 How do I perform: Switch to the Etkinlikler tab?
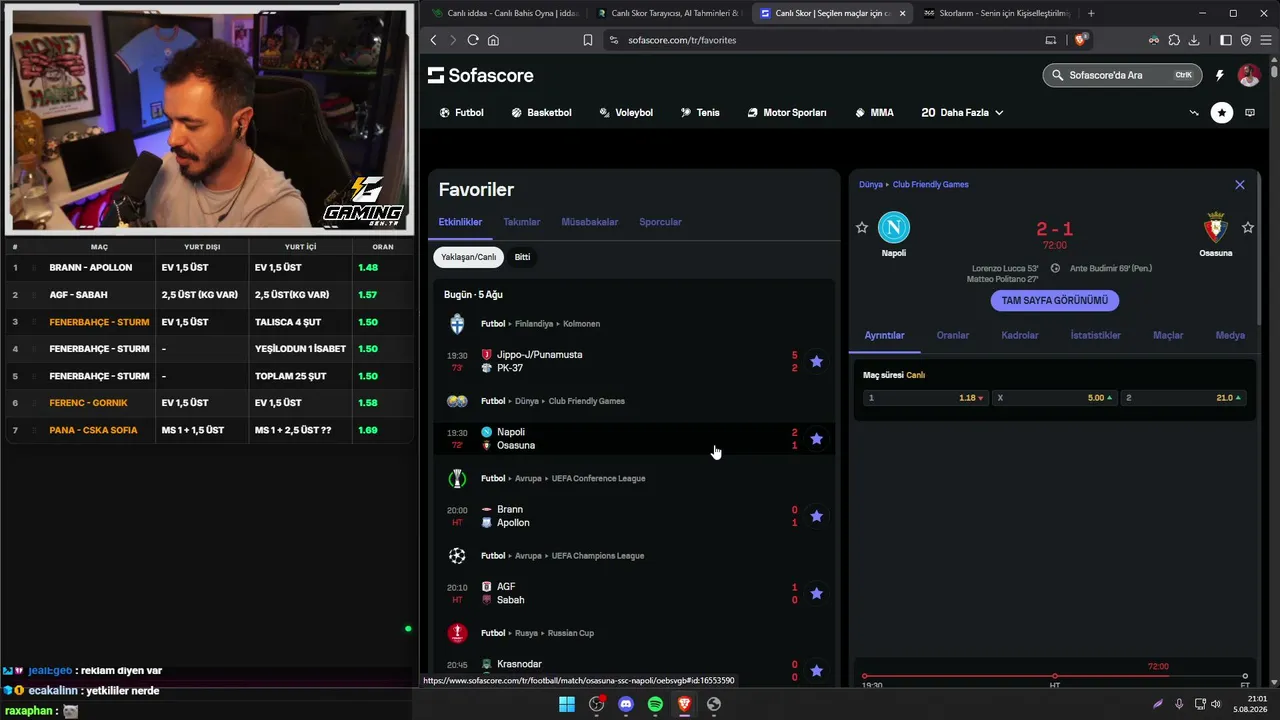click(x=460, y=222)
